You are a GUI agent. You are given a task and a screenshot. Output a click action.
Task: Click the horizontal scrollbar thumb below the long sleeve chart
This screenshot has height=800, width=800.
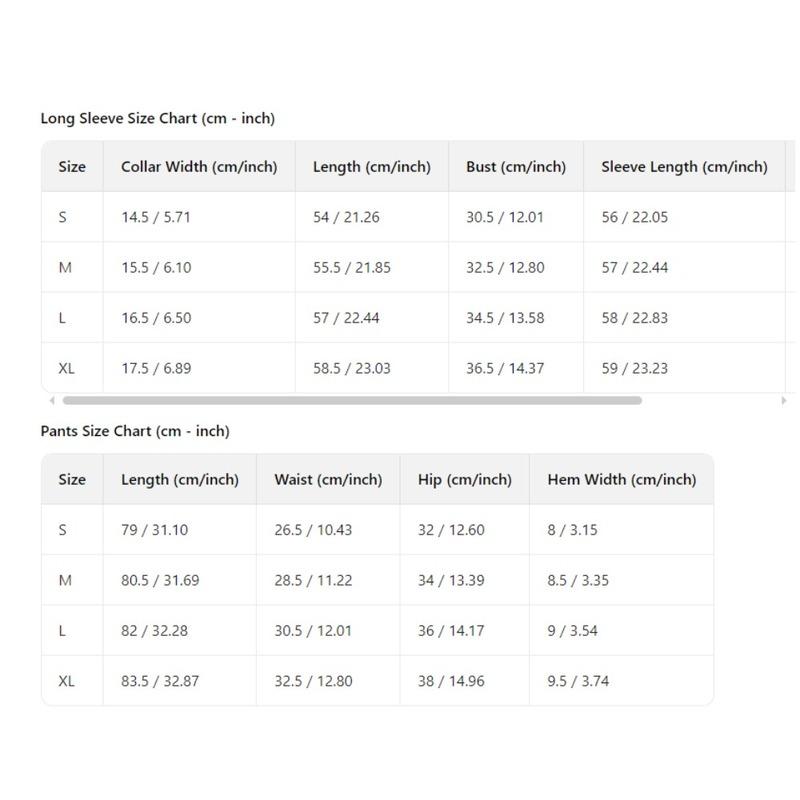tap(352, 400)
